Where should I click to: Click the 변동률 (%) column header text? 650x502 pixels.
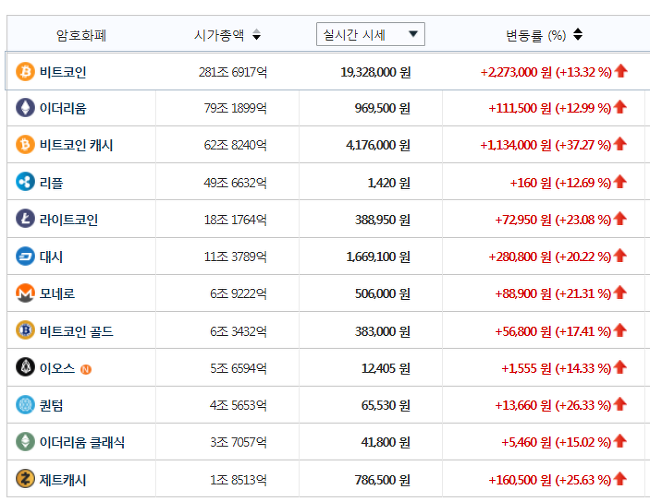click(x=536, y=35)
